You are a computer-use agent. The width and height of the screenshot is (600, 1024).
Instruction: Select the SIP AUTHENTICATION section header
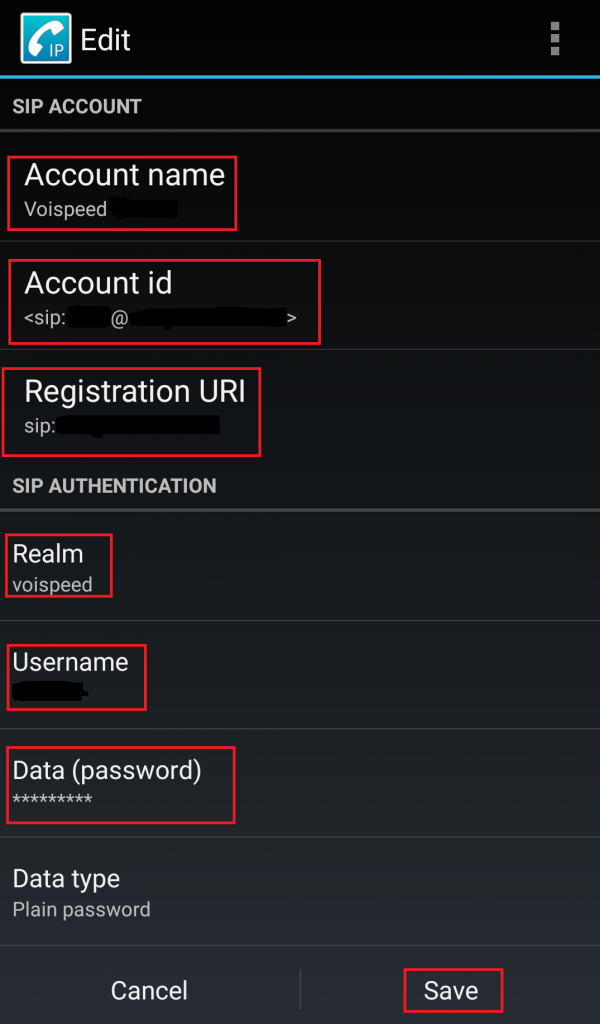point(114,486)
